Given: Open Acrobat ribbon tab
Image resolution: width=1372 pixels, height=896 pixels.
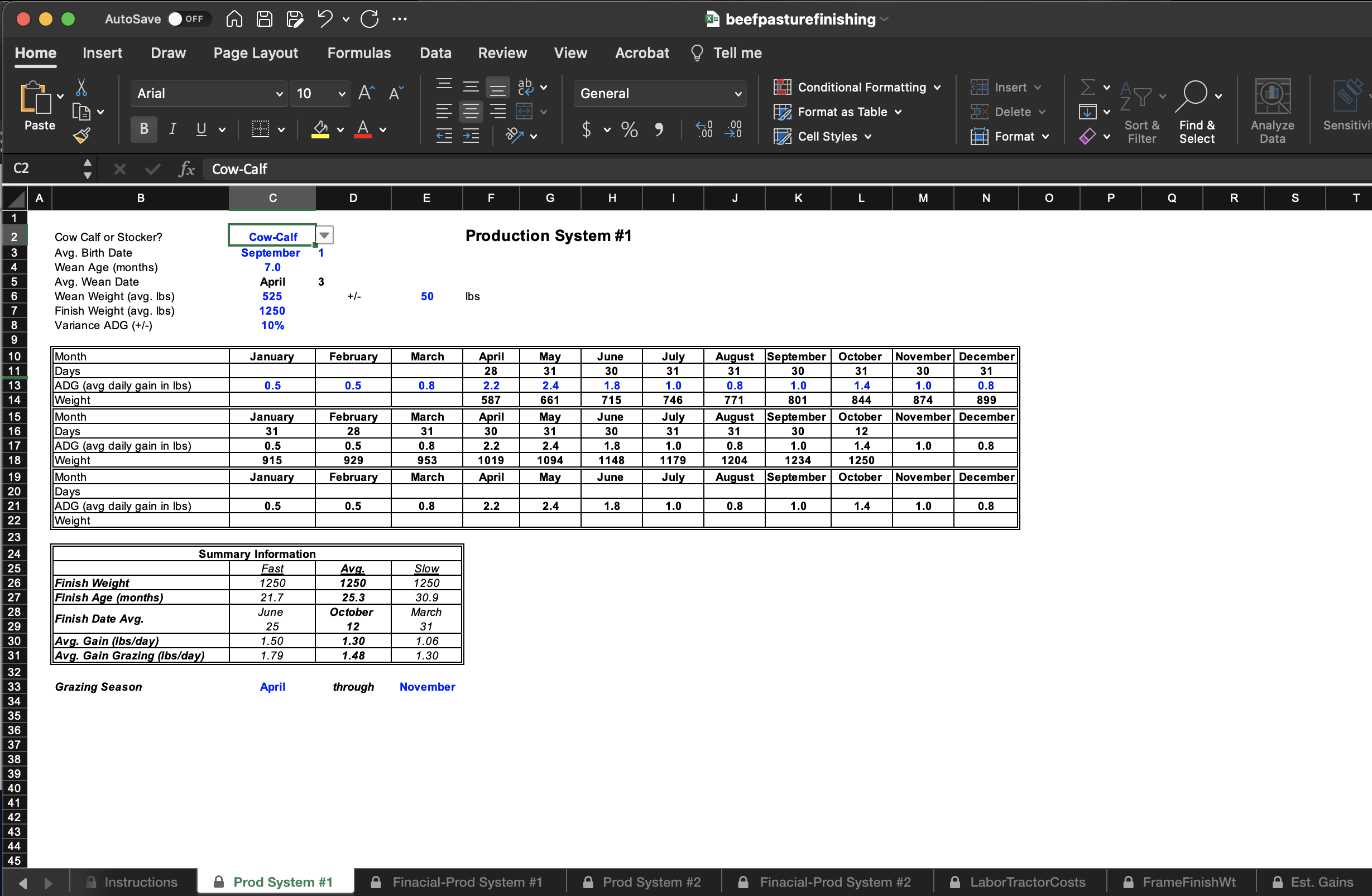Looking at the screenshot, I should (641, 53).
